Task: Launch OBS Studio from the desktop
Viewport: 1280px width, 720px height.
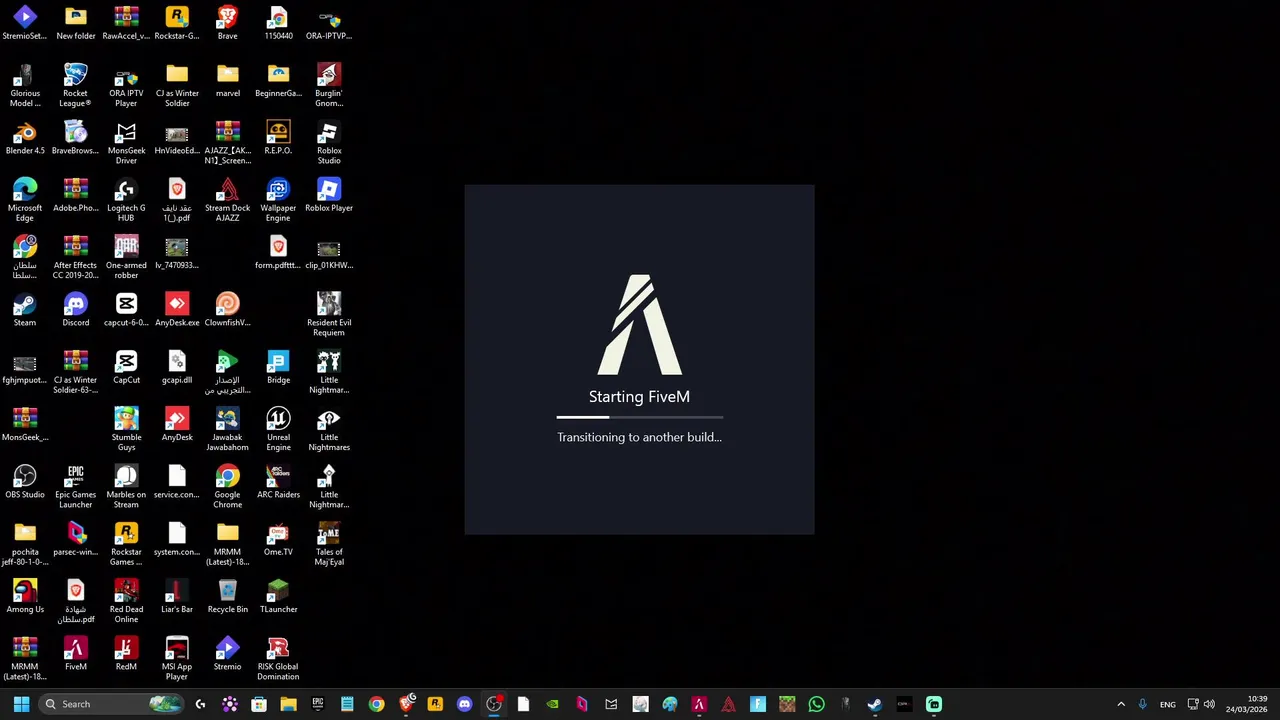Action: click(25, 482)
